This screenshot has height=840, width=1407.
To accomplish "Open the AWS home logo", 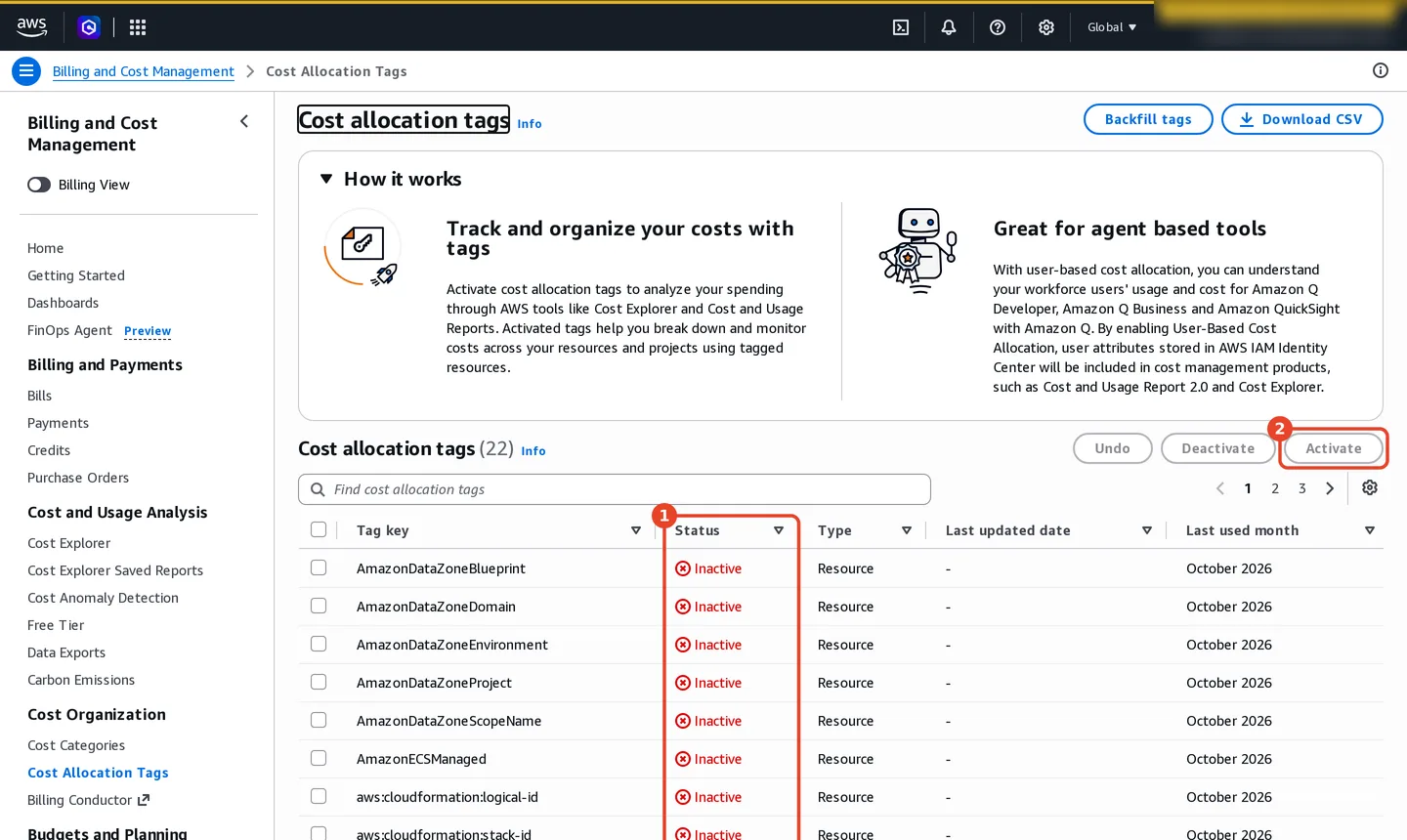I will click(31, 27).
